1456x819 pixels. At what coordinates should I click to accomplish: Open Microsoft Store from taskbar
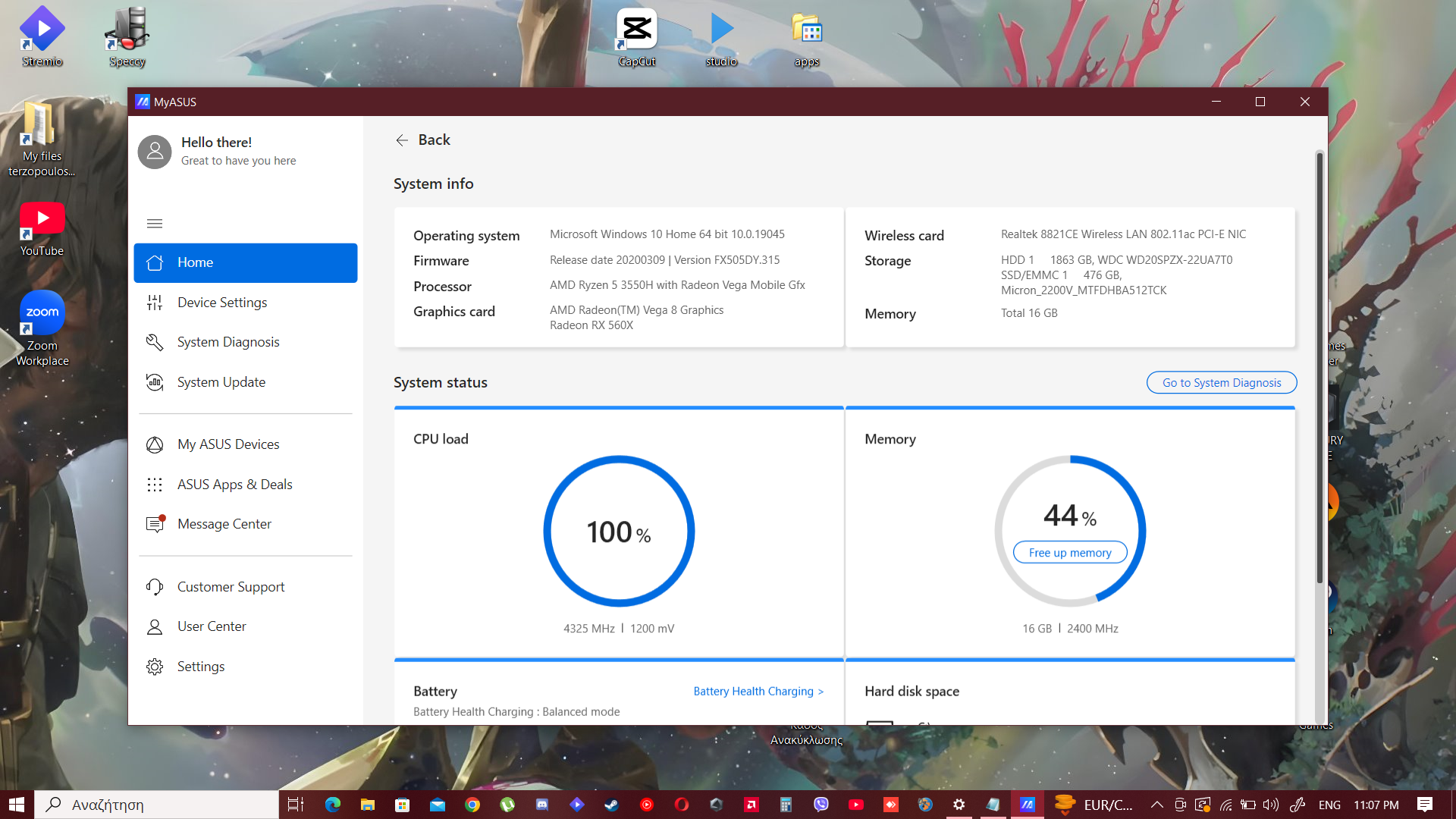(x=403, y=805)
